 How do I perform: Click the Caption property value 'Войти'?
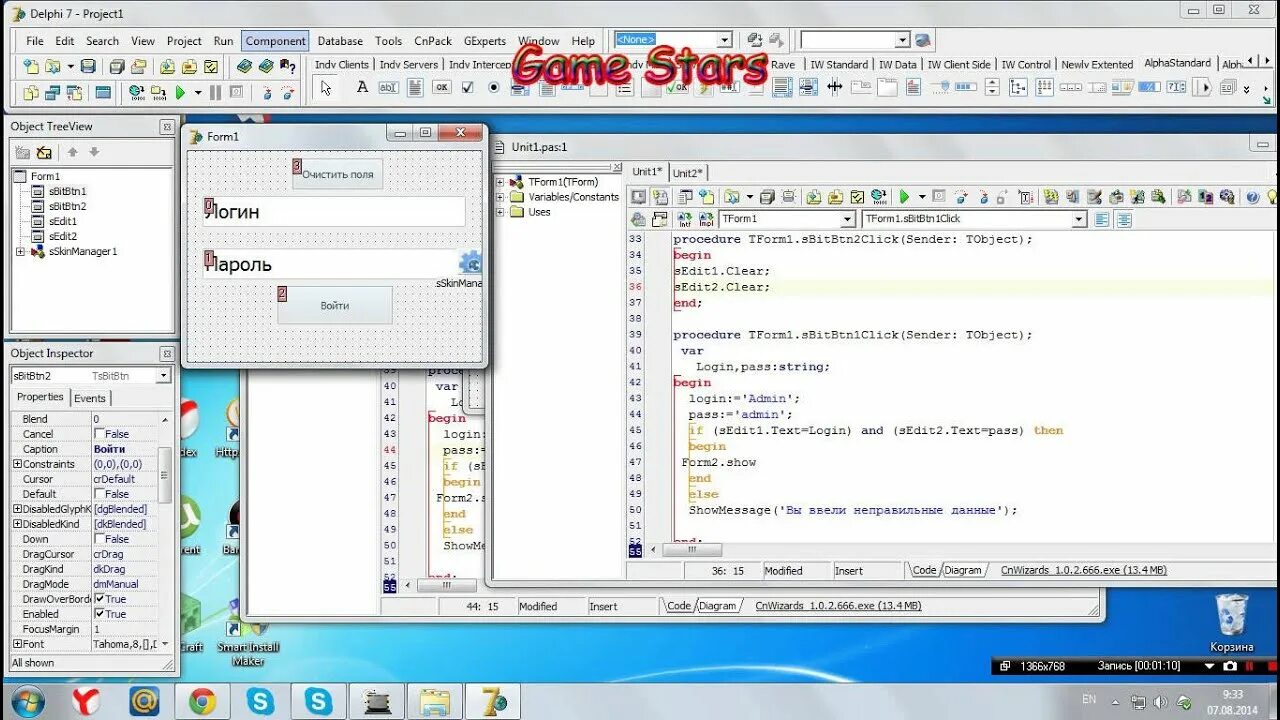coord(110,449)
